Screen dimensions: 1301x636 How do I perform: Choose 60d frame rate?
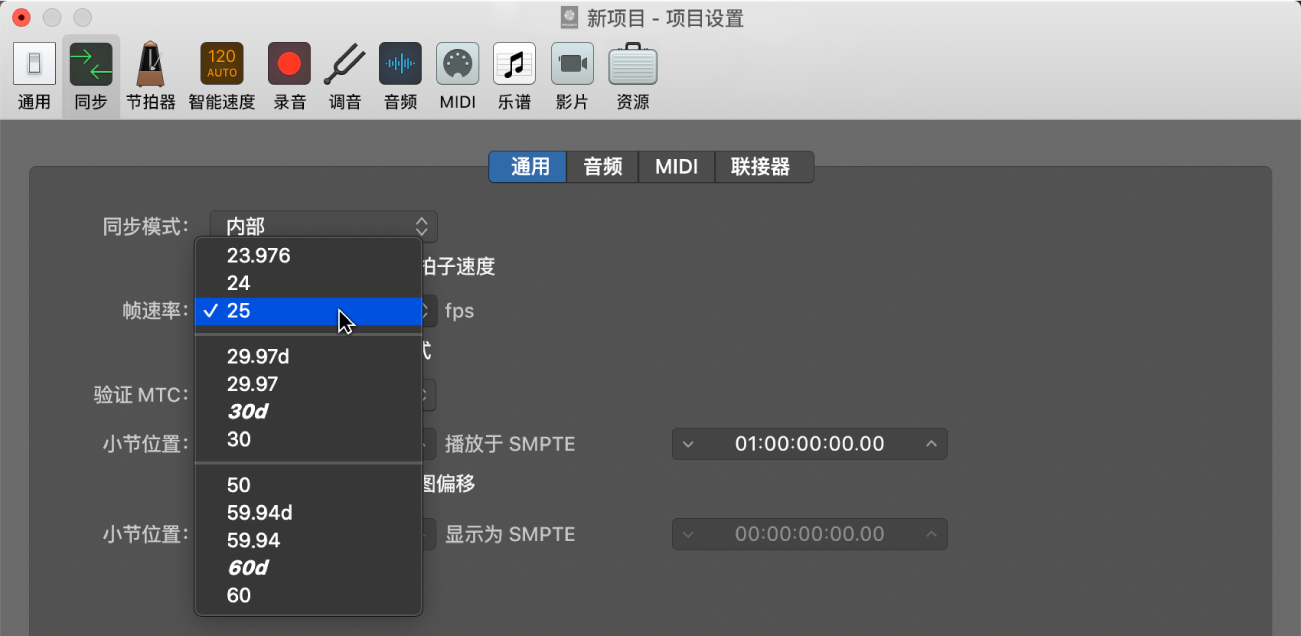(x=308, y=568)
